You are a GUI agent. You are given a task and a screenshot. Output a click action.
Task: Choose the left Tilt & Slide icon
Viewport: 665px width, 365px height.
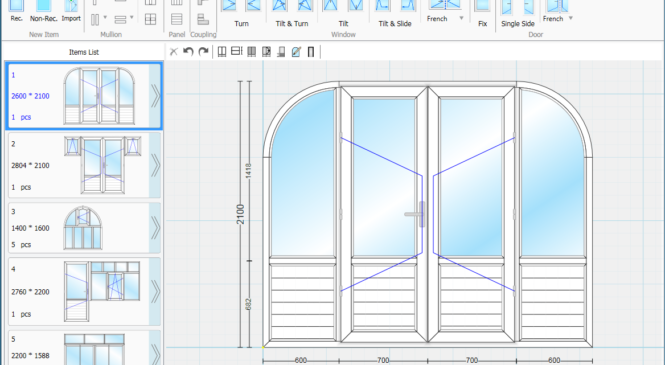[383, 6]
